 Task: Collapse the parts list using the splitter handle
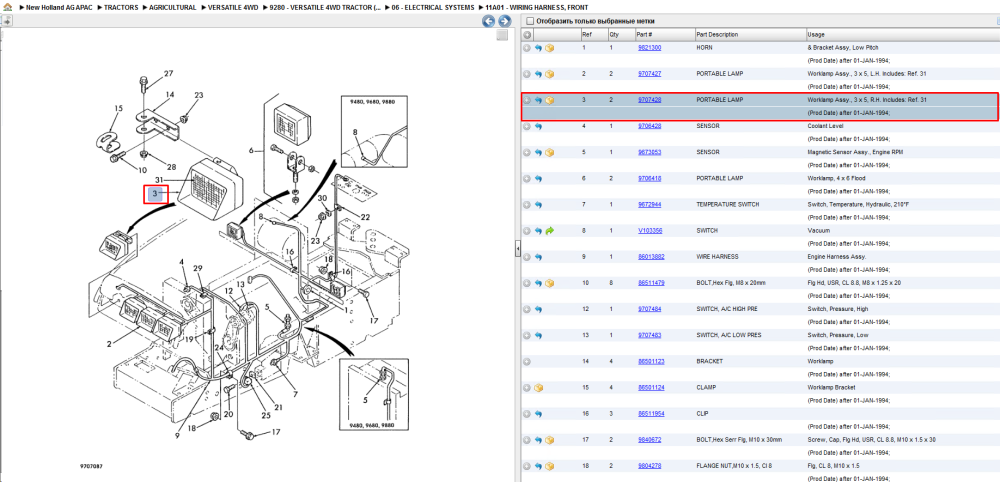(518, 249)
